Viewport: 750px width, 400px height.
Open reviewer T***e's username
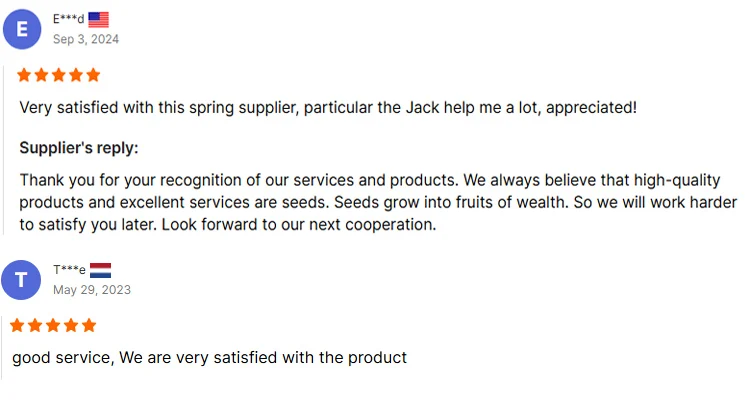(x=69, y=270)
